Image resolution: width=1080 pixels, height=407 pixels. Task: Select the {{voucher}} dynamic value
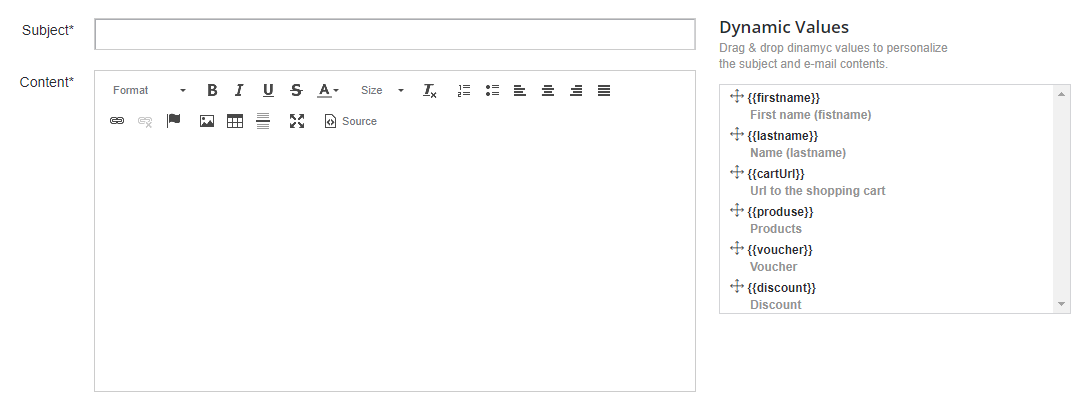(x=780, y=249)
